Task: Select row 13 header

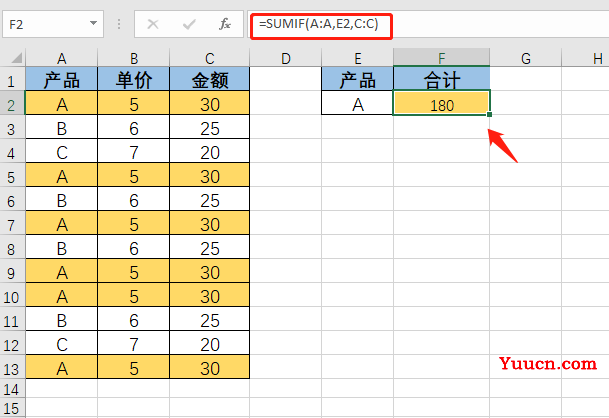Action: tap(11, 369)
